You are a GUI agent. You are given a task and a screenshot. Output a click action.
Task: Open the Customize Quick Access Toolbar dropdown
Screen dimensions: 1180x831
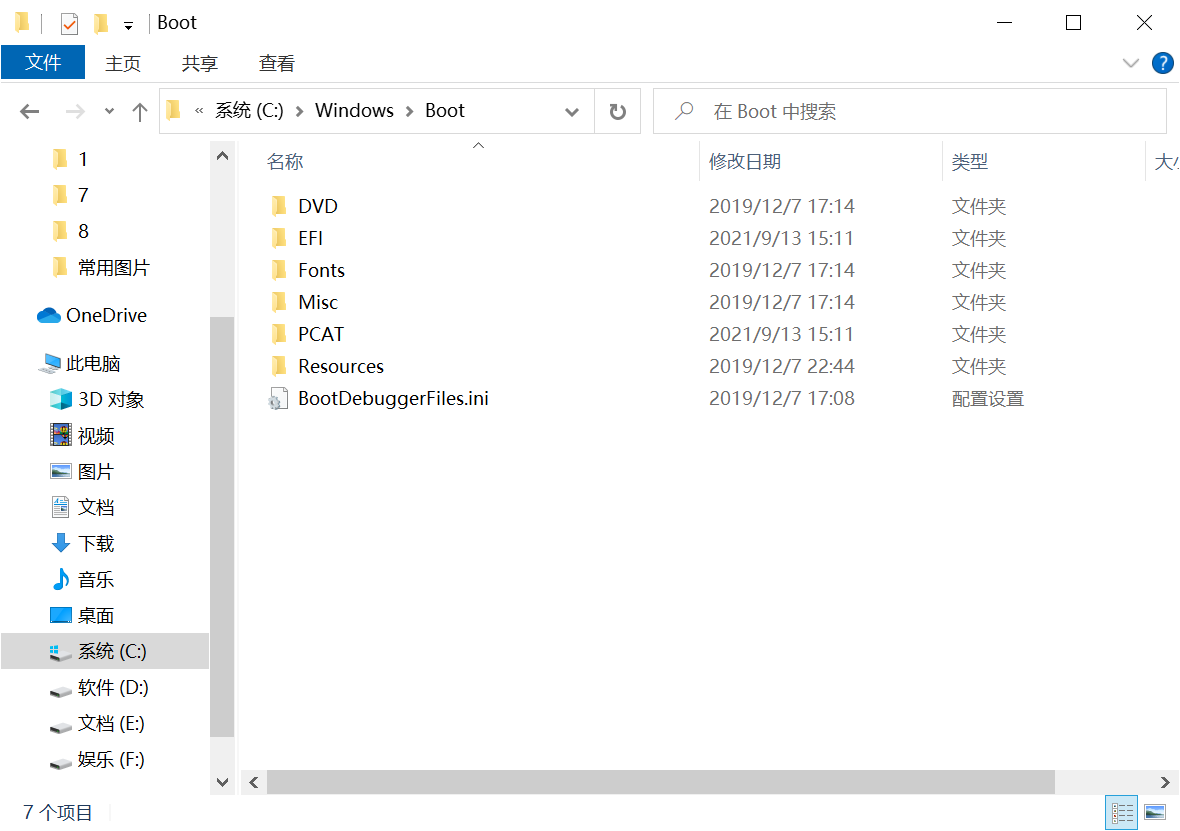tap(129, 26)
